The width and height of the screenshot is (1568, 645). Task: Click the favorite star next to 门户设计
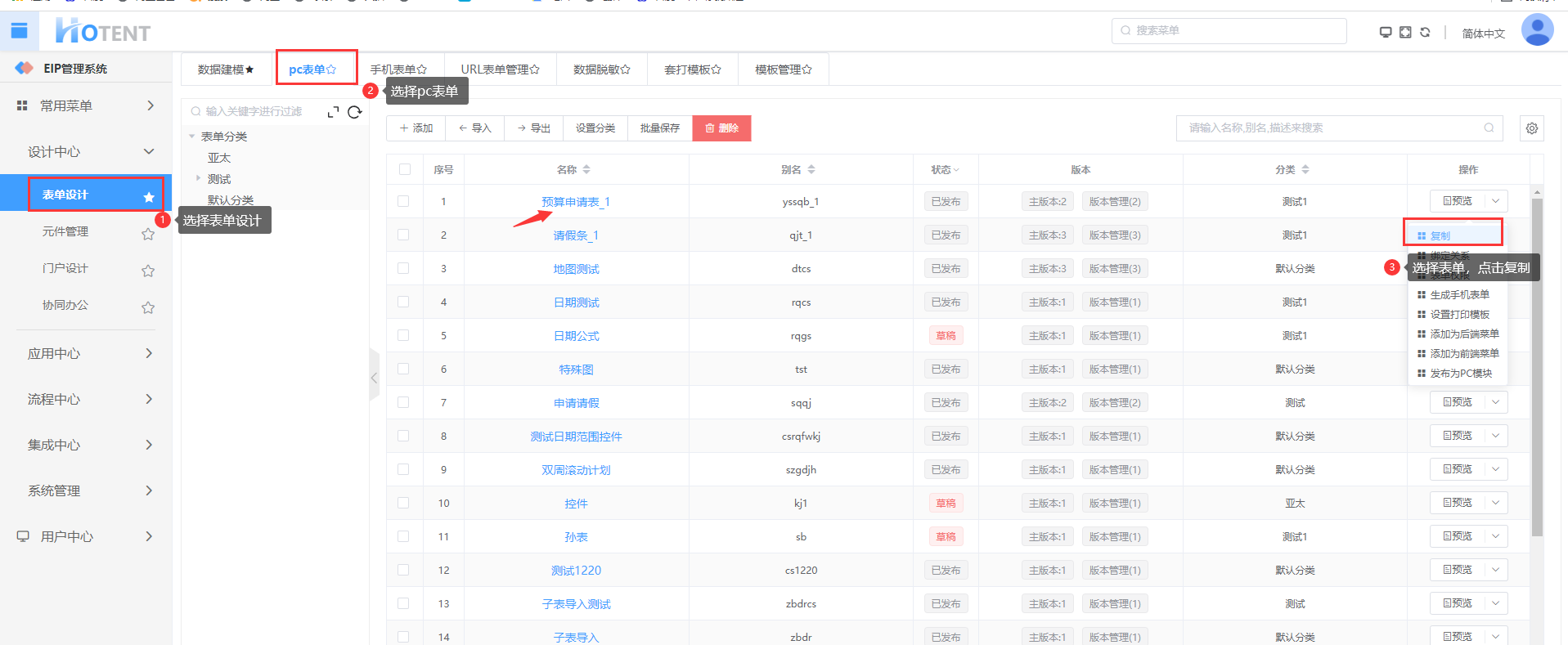coord(148,271)
